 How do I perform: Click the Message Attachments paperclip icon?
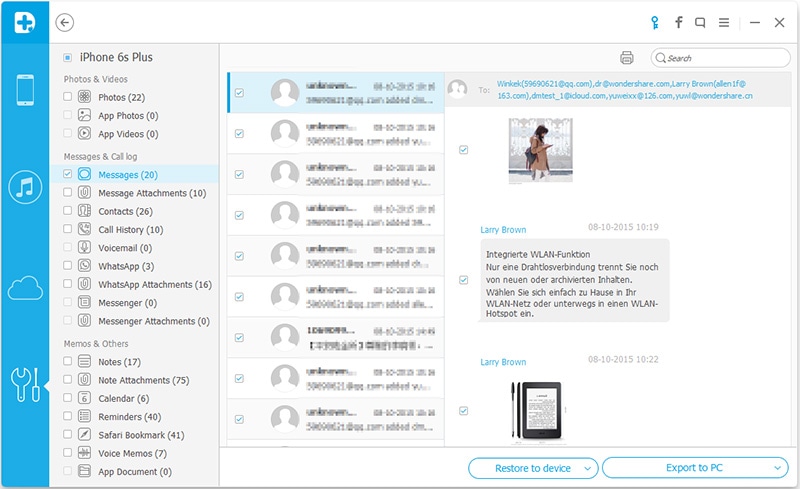pyautogui.click(x=84, y=192)
